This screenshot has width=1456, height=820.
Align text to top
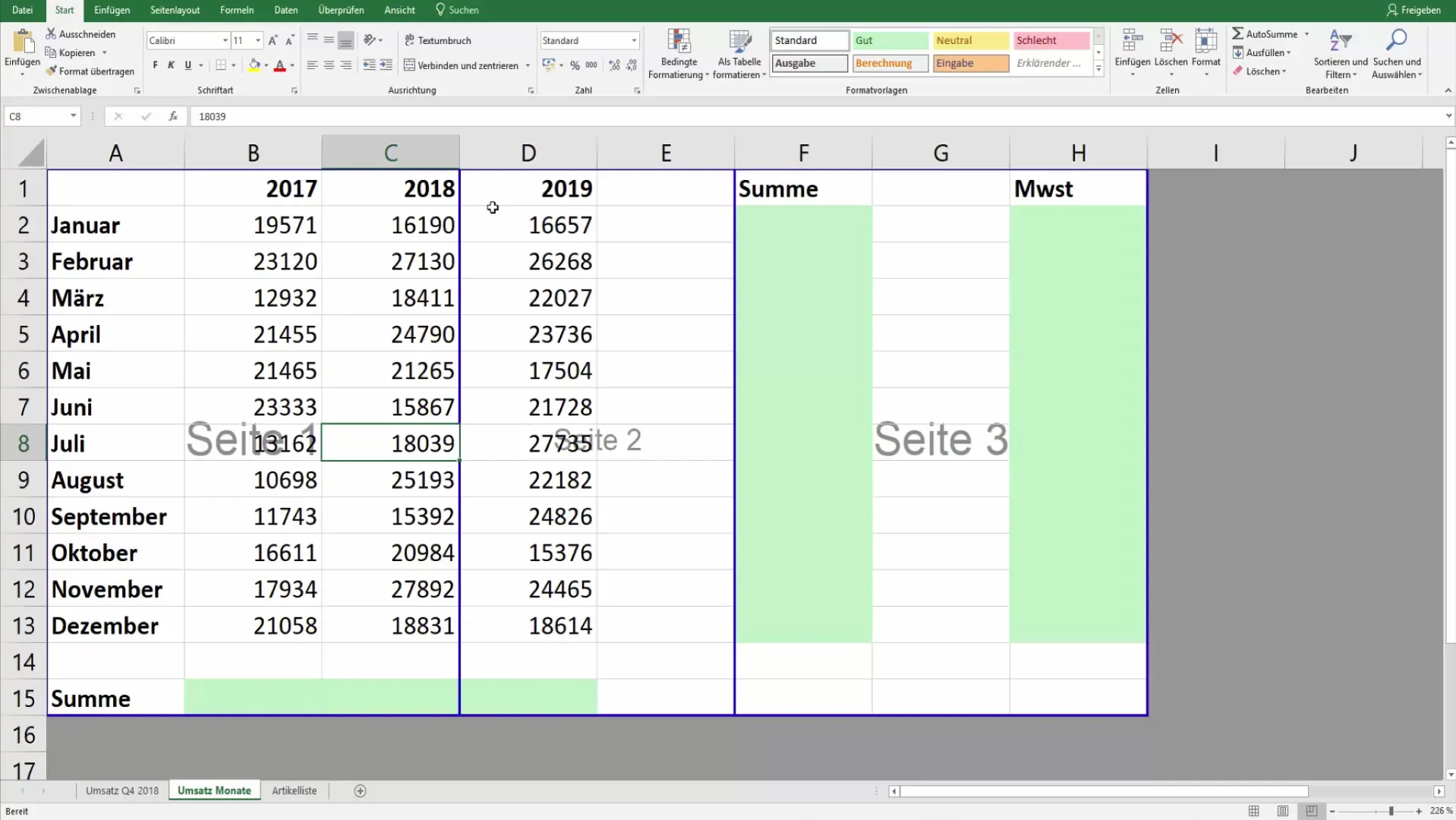(312, 39)
